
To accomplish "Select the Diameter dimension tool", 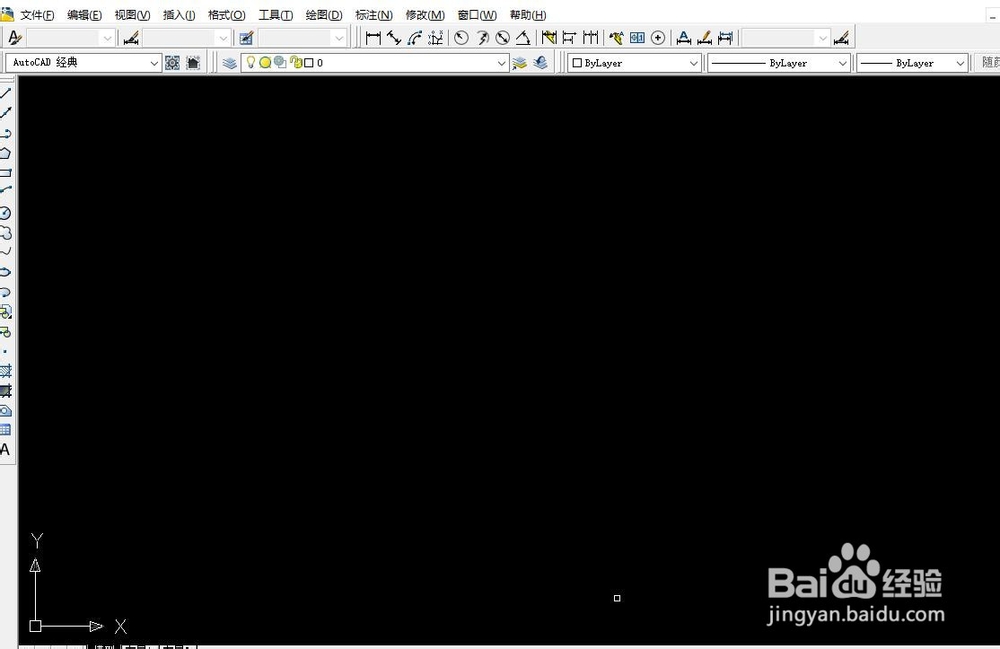I will (x=503, y=38).
